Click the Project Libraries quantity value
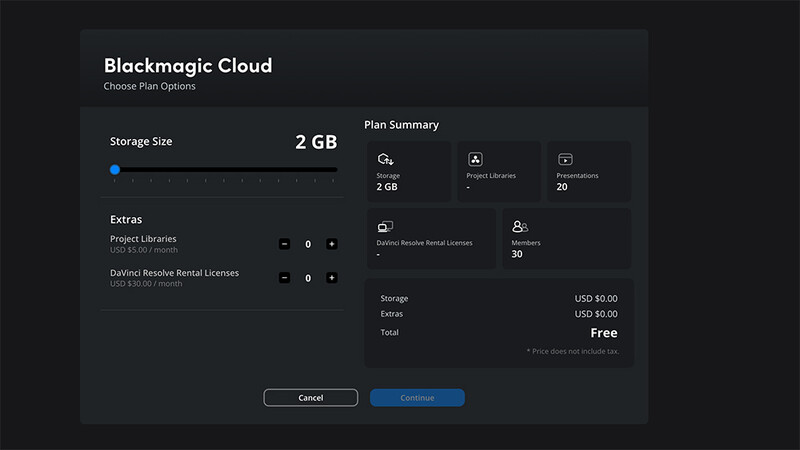The image size is (800, 450). click(x=308, y=244)
